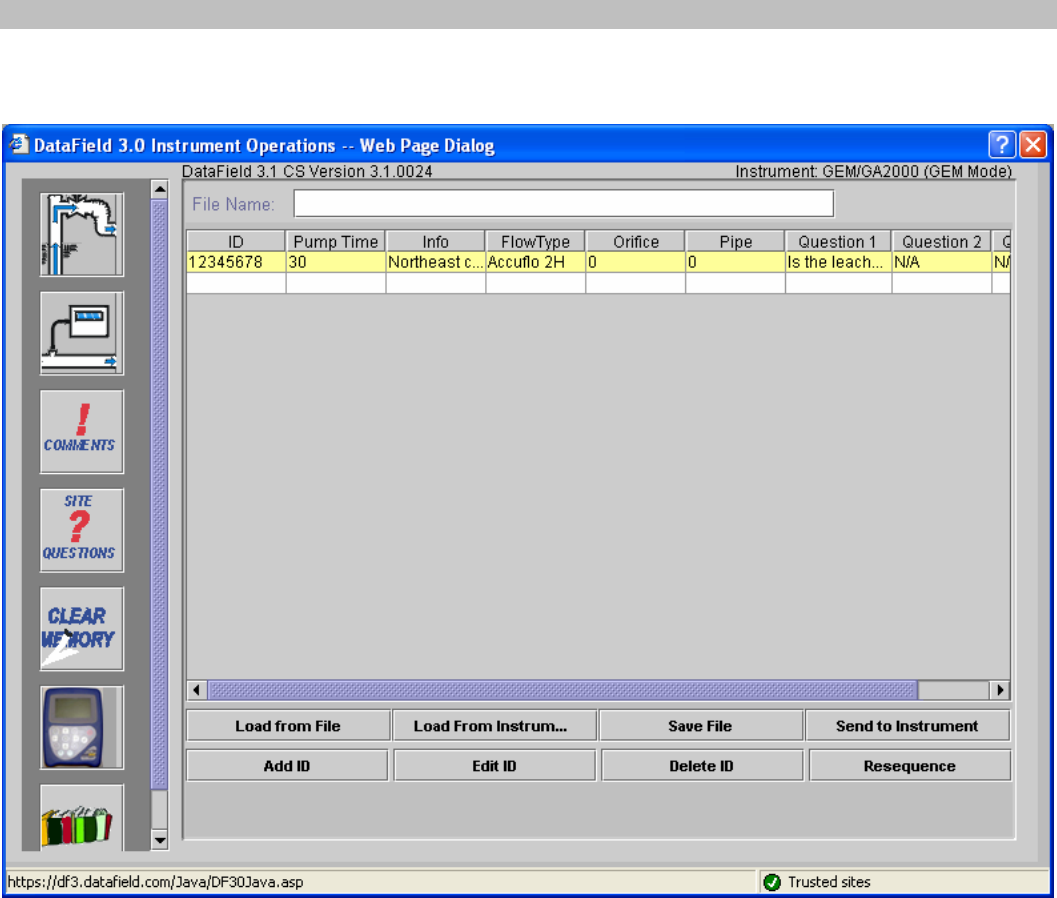The image size is (1057, 898).
Task: Click the File Name input field
Action: 564,204
